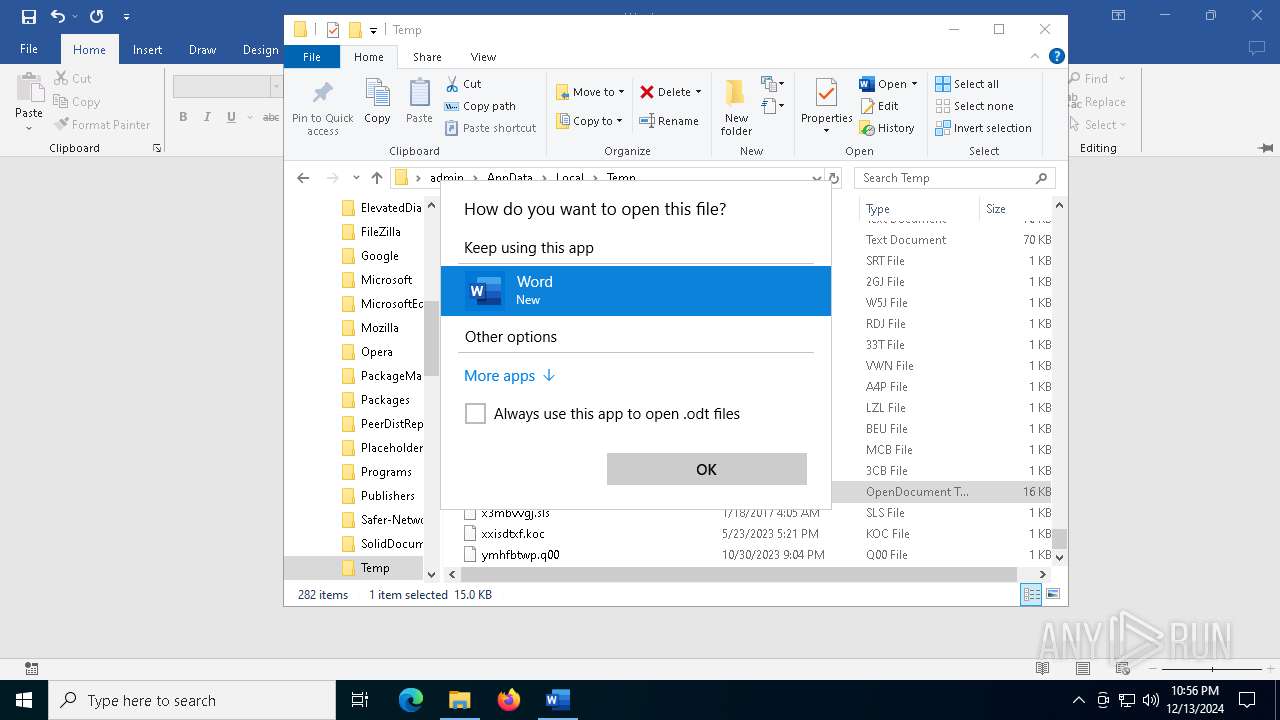Click Invert selection in Explorer ribbon
Viewport: 1280px width, 720px height.
pos(983,128)
